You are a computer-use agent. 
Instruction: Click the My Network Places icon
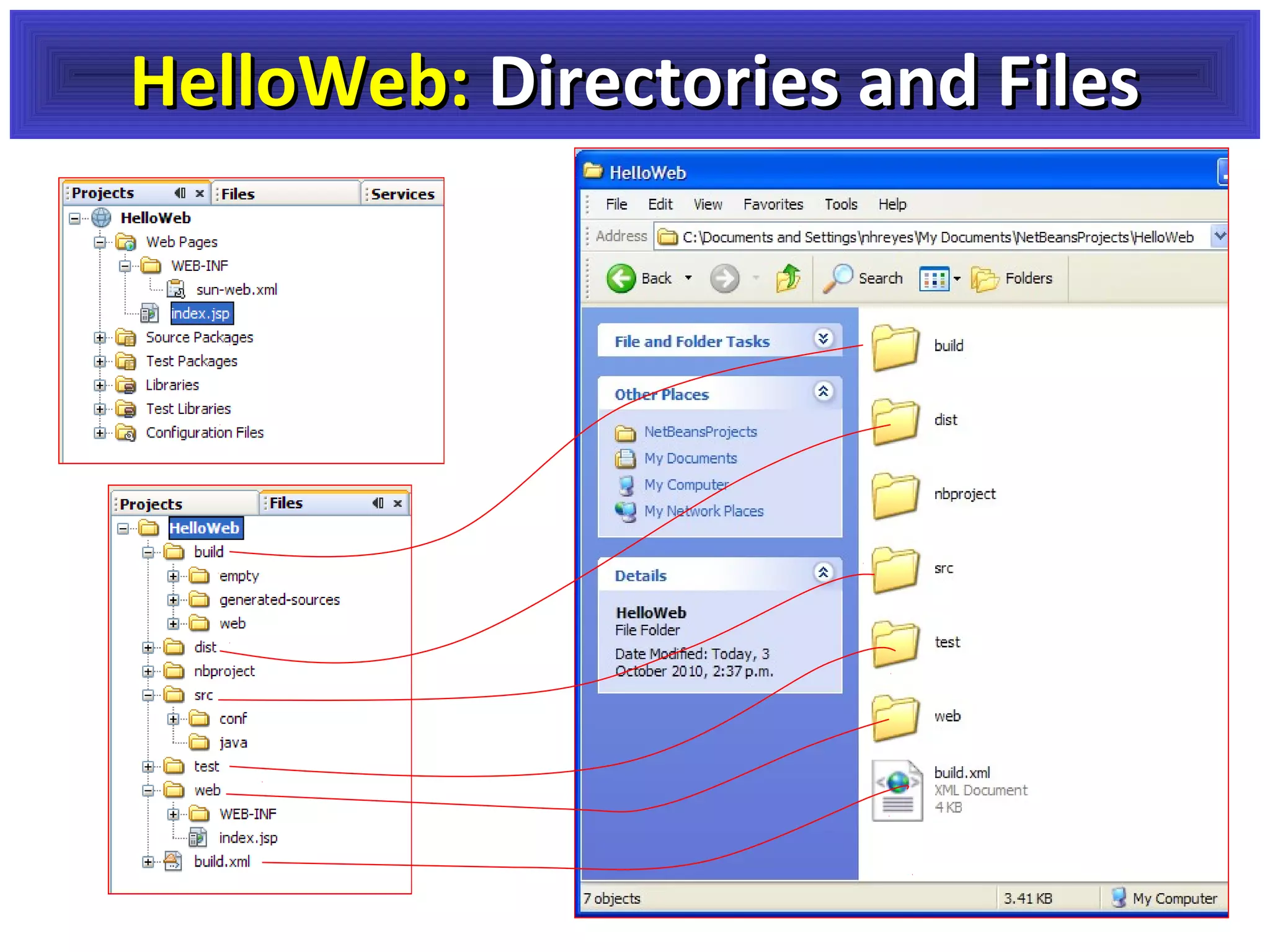click(x=626, y=511)
